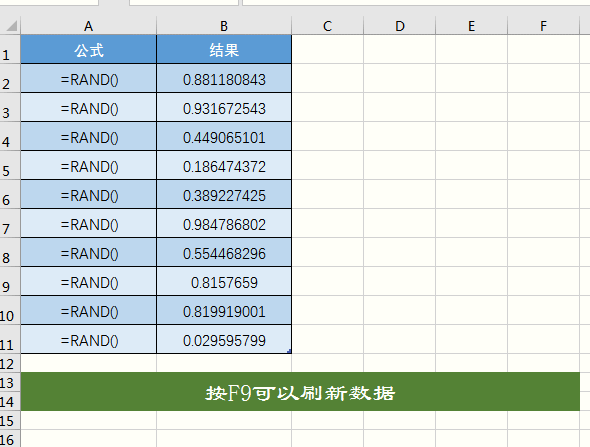Select row 2 header
The width and height of the screenshot is (590, 447).
(x=10, y=78)
